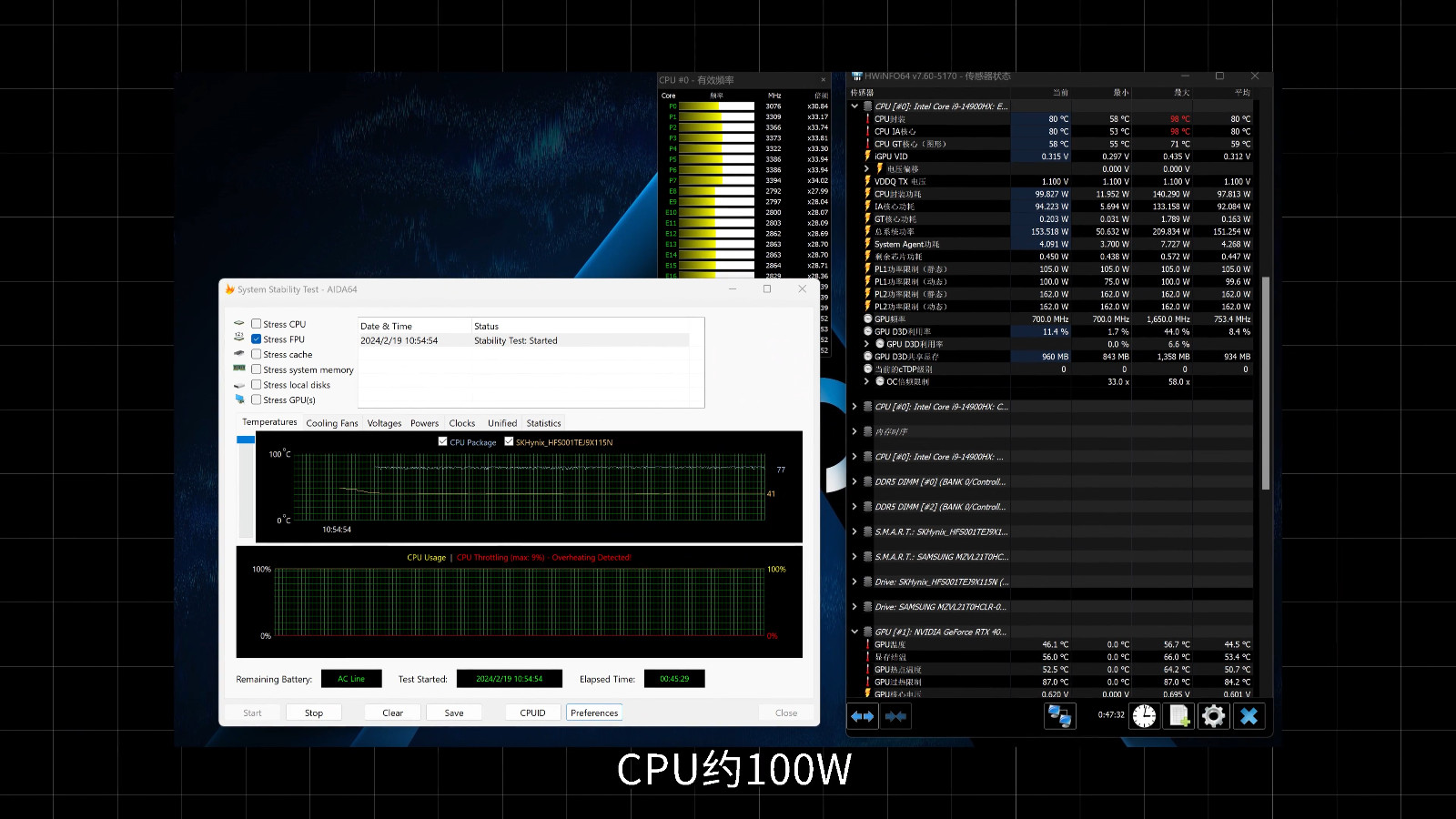1456x819 pixels.
Task: Open CPUID from AIDA64 stability test
Action: (x=532, y=713)
